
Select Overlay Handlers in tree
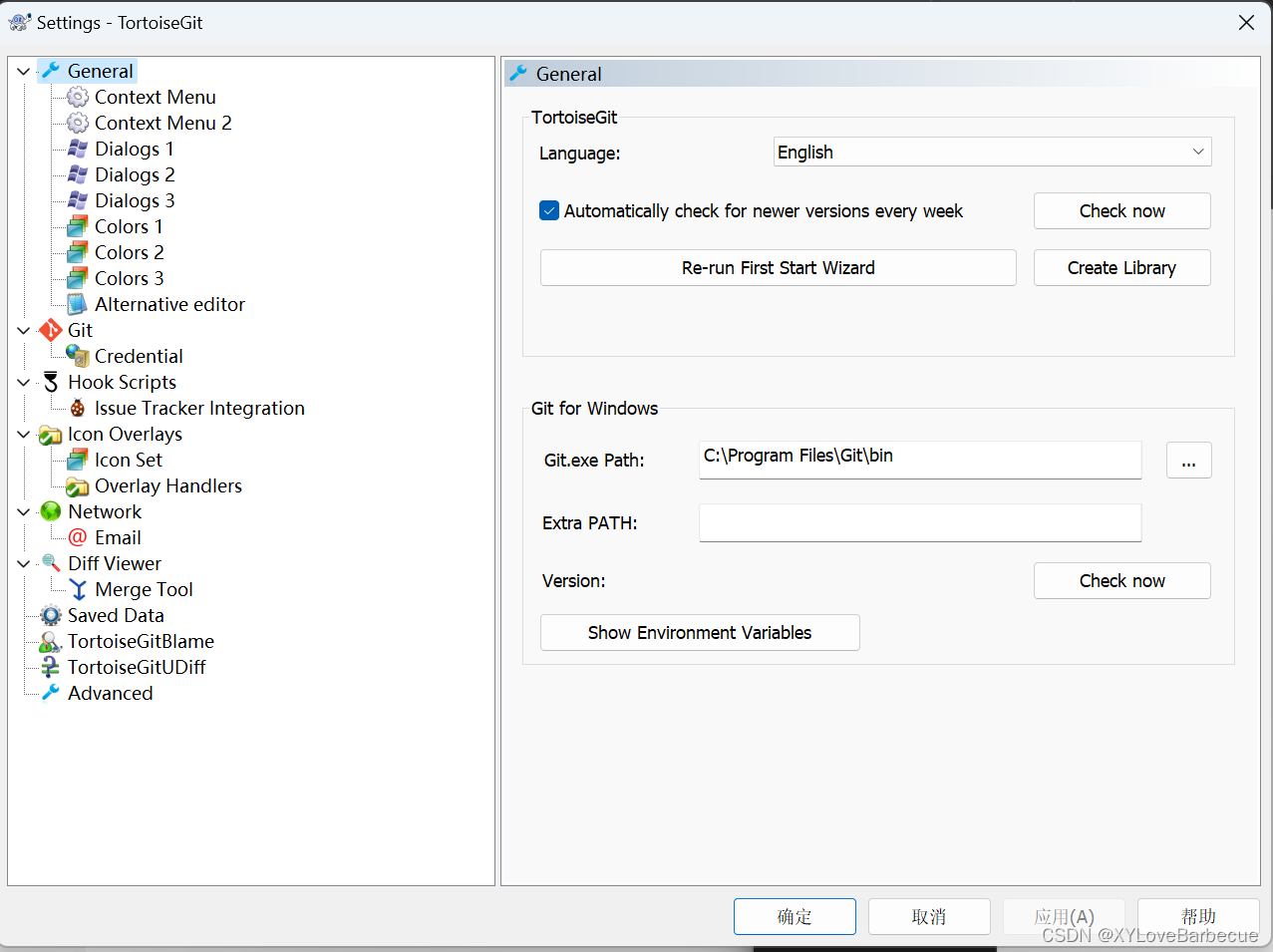point(168,485)
